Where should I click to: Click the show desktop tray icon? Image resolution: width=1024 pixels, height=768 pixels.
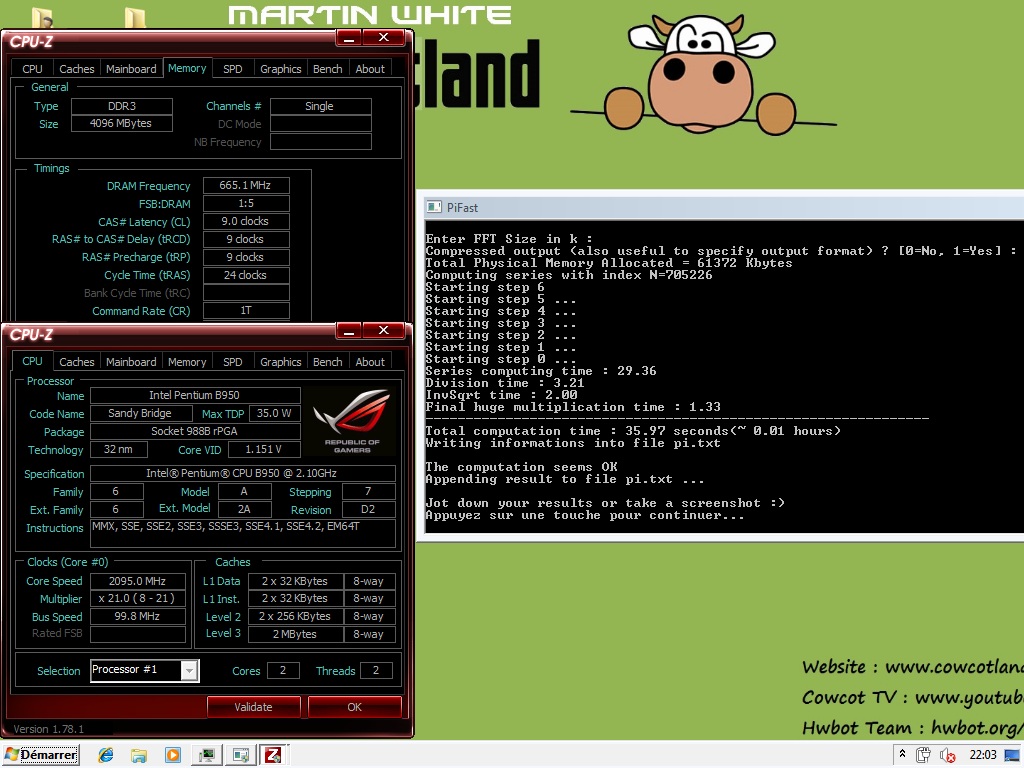[1012, 756]
